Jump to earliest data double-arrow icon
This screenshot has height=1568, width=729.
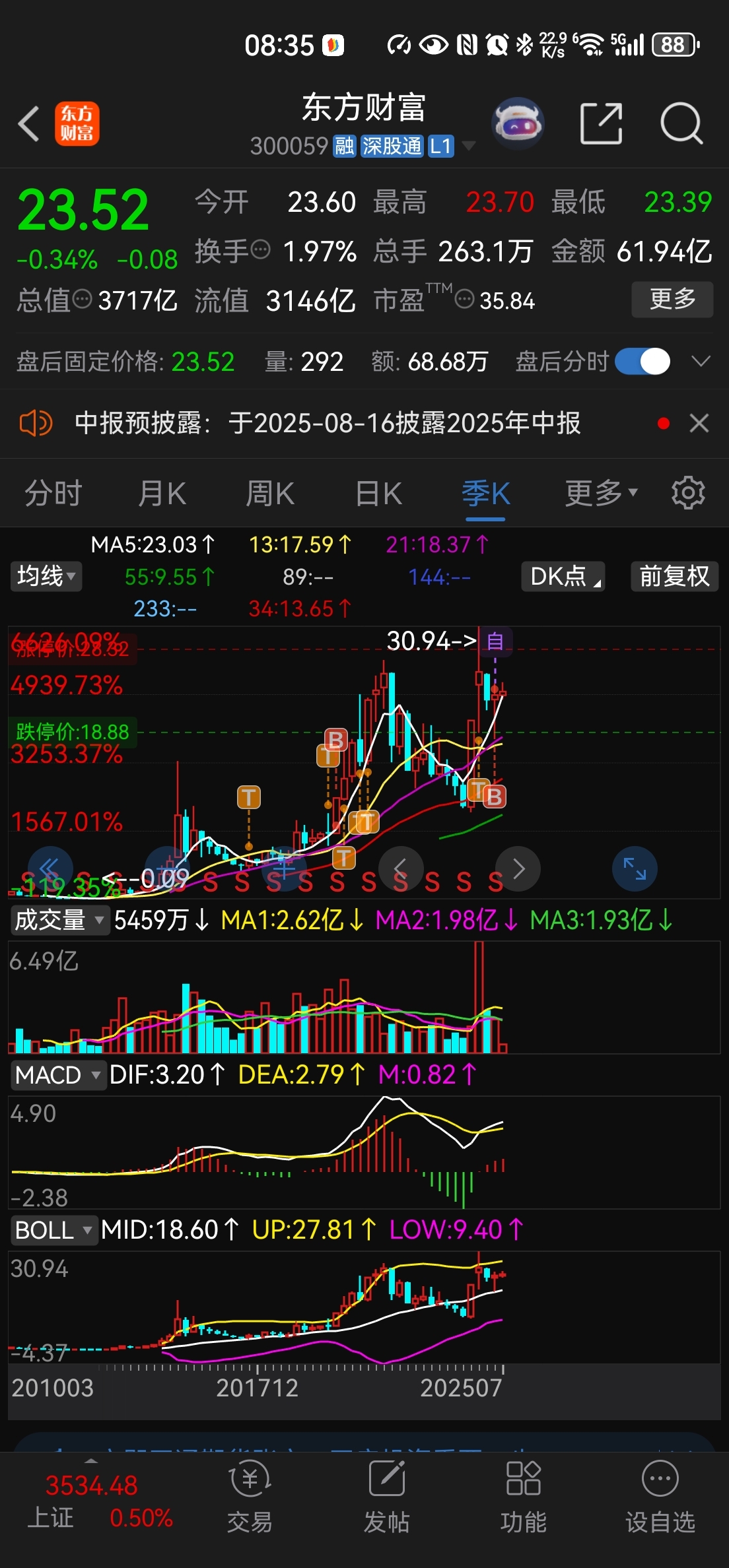[x=50, y=868]
